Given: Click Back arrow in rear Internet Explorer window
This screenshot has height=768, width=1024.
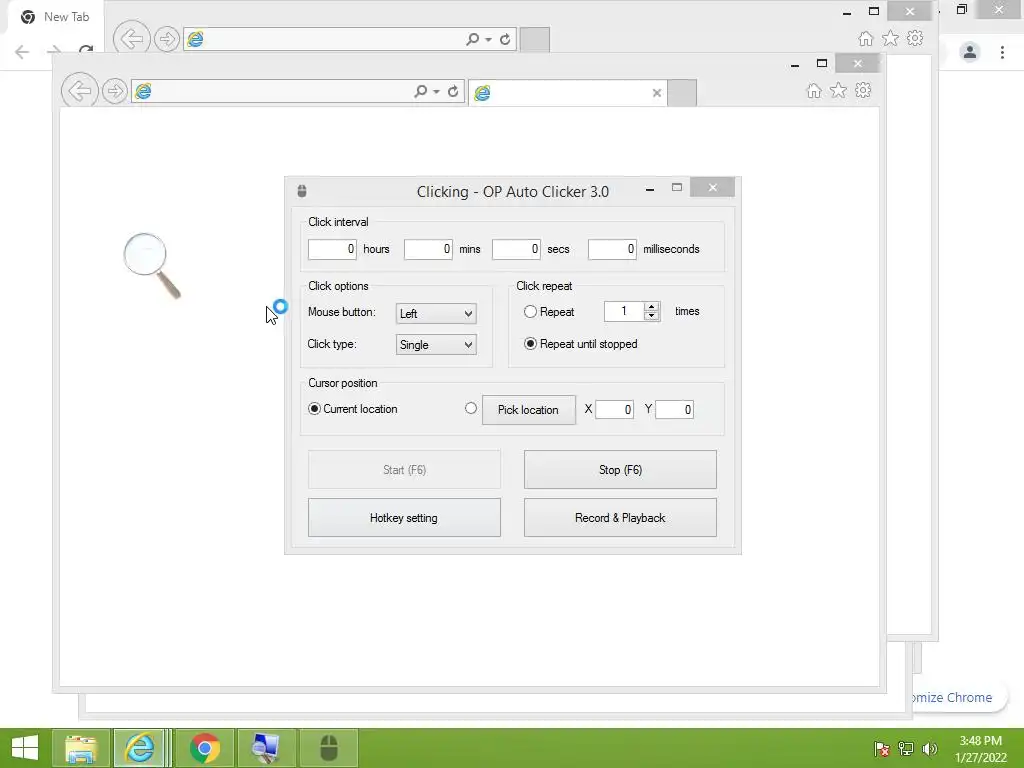Looking at the screenshot, I should click(132, 39).
